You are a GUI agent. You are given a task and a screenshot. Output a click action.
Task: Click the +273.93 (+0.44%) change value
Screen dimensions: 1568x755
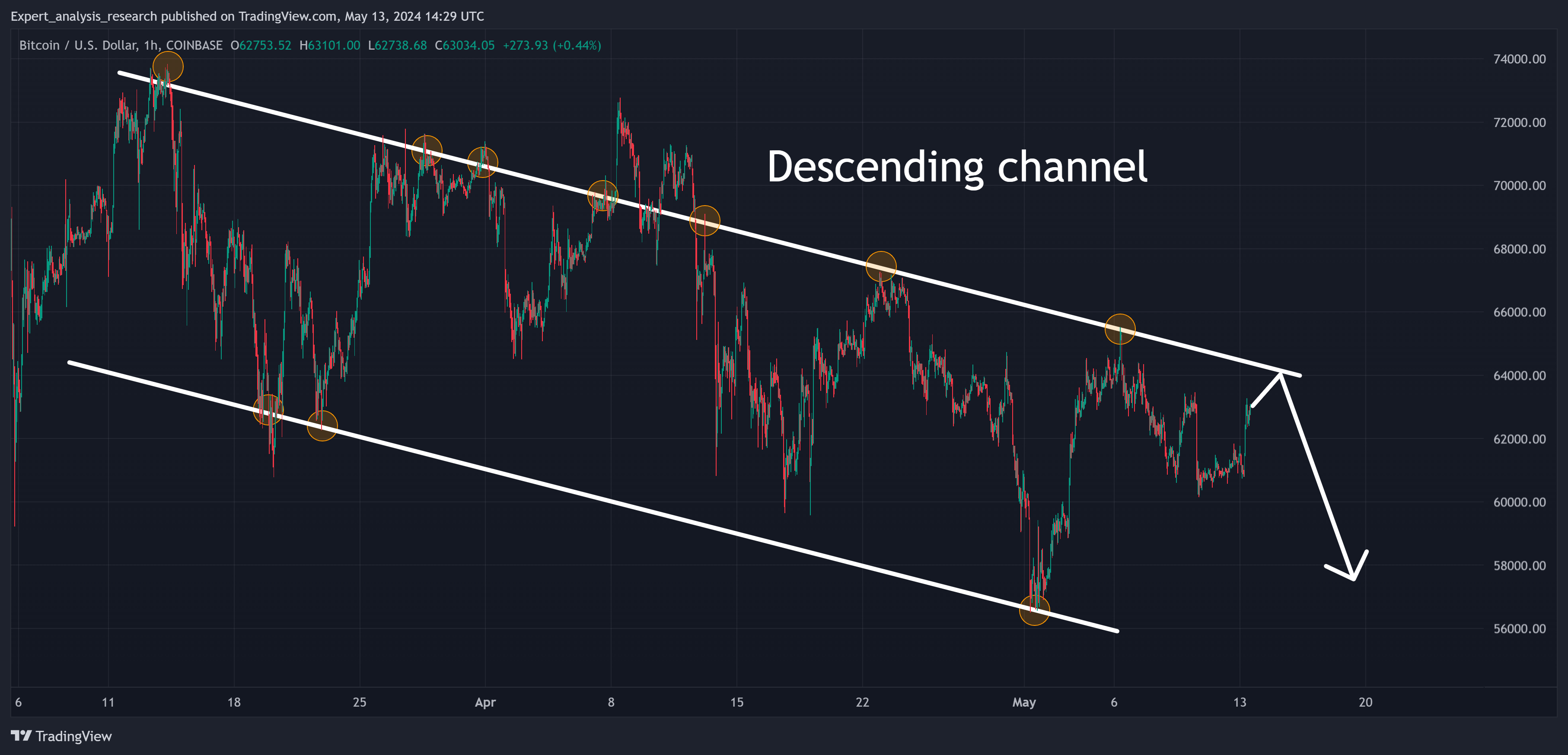[551, 46]
